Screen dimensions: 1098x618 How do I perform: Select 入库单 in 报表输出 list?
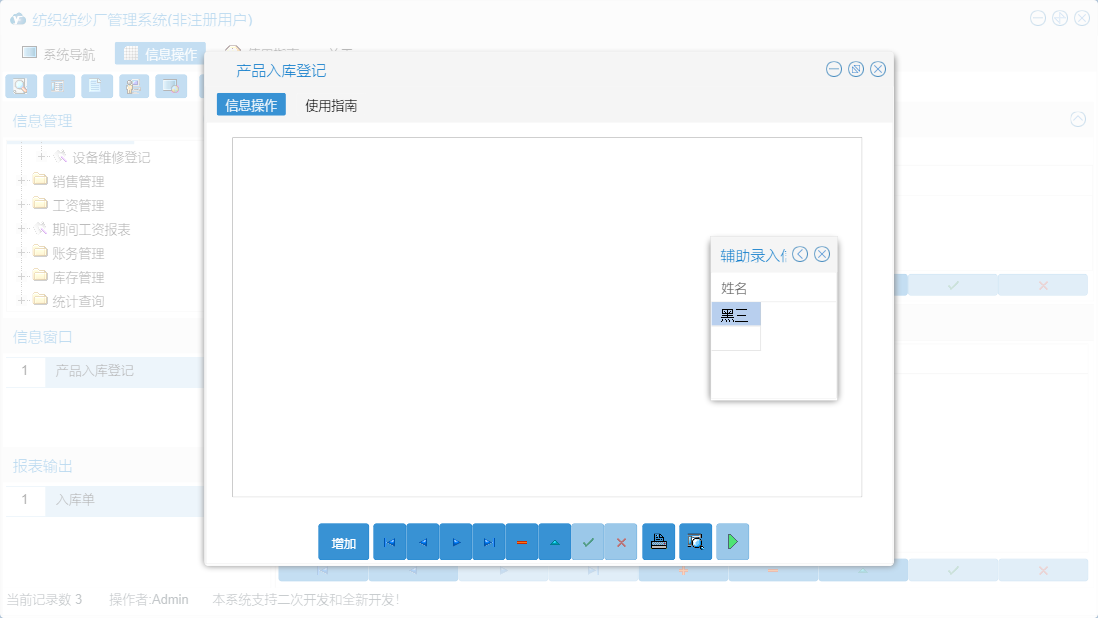[124, 500]
